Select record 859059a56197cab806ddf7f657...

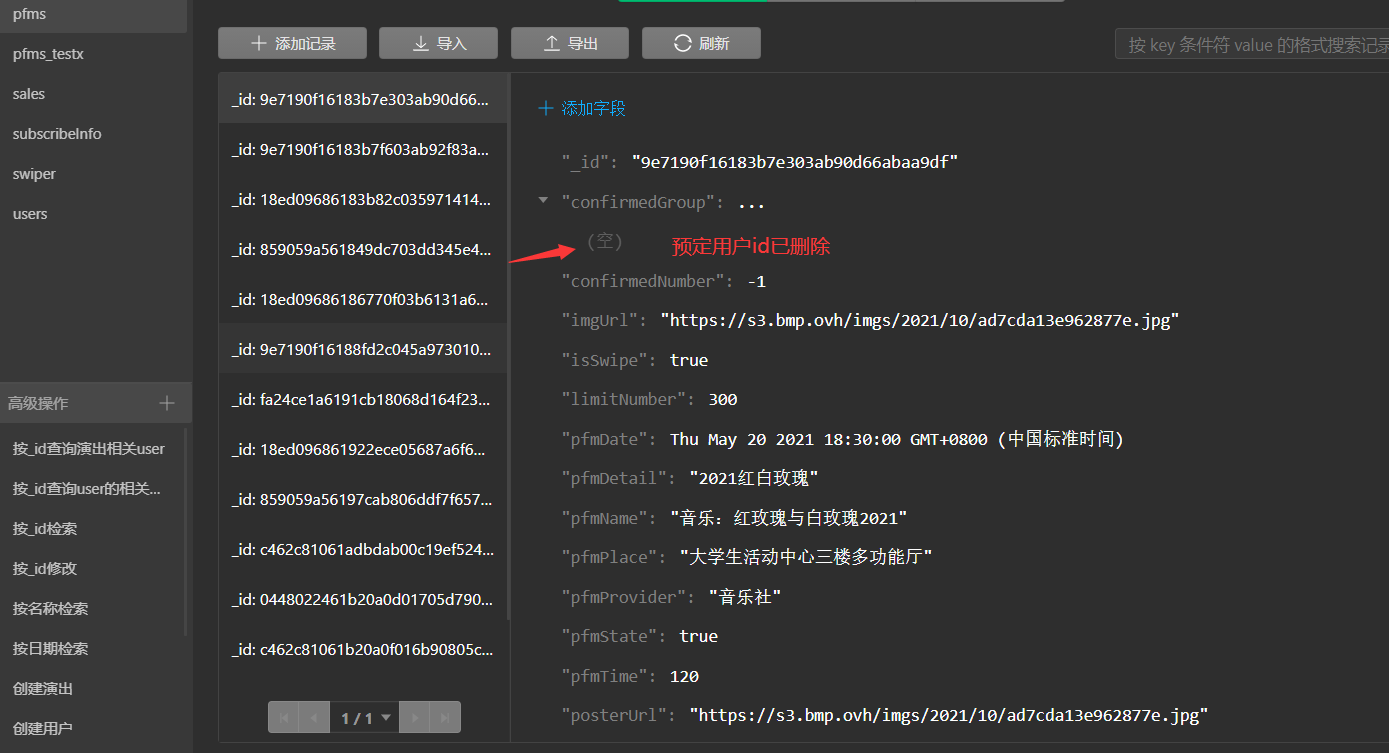[x=362, y=499]
